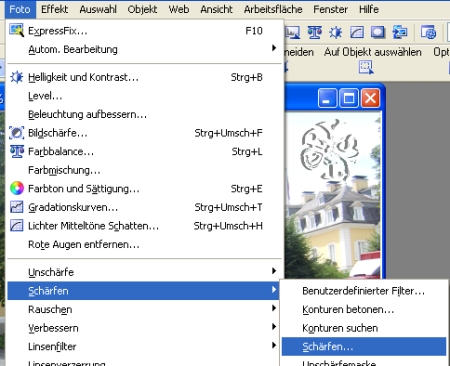The image size is (450, 366).
Task: Minimize the image document window
Action: [x=327, y=98]
